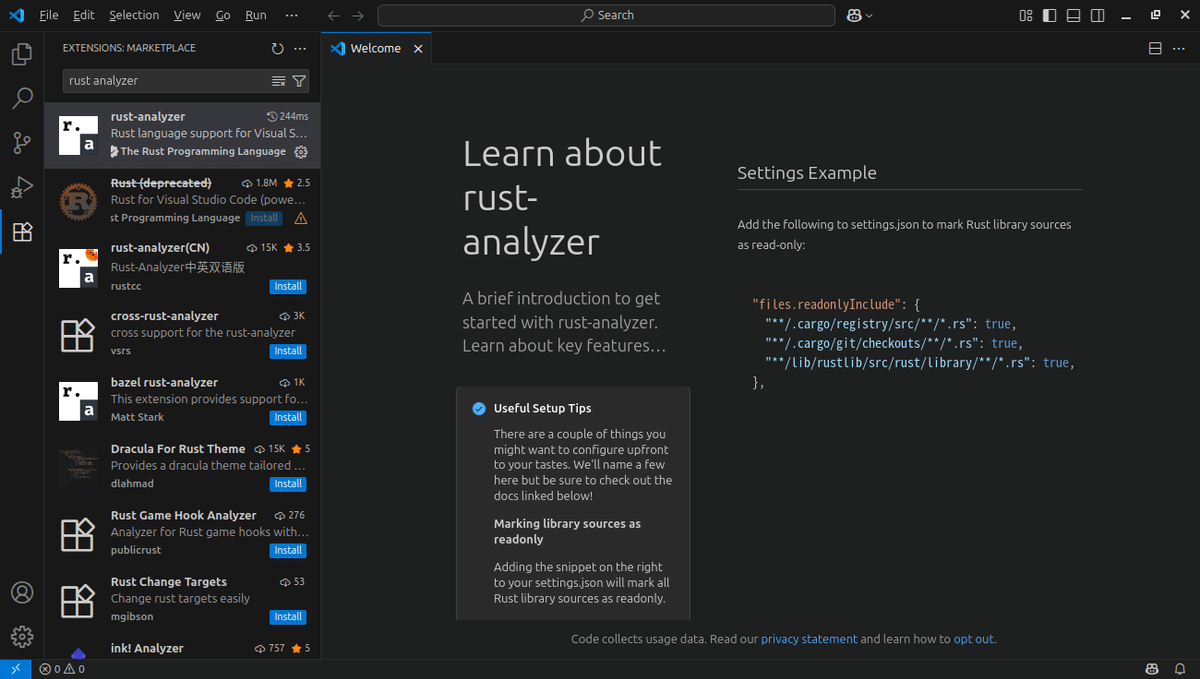Open the notifications bell
The height and width of the screenshot is (679, 1200).
coord(1180,668)
